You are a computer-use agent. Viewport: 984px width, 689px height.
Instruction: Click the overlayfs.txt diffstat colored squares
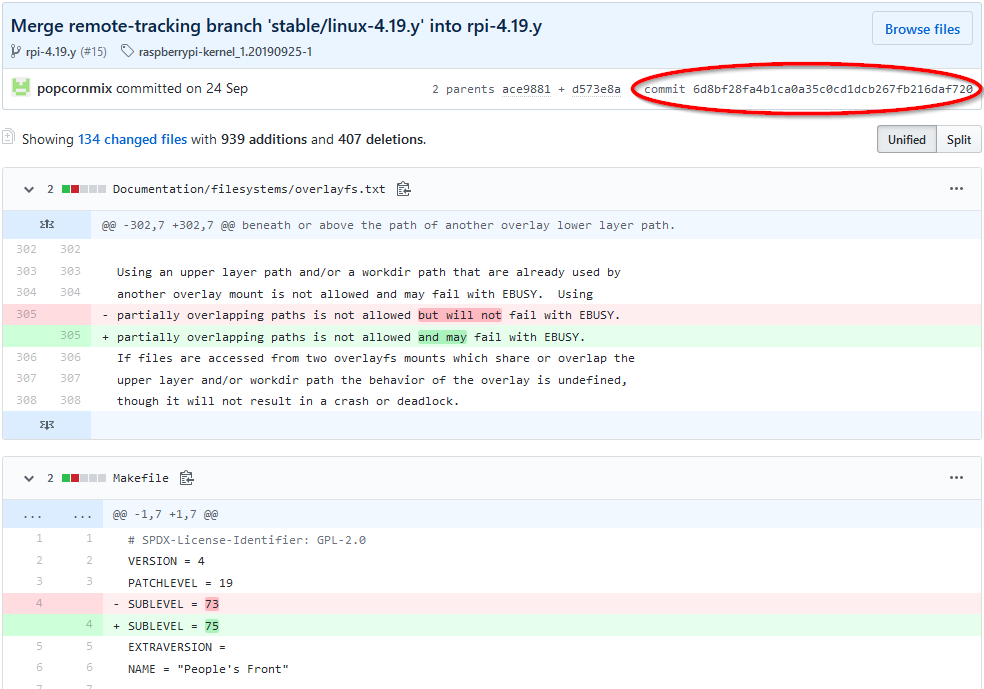[84, 189]
